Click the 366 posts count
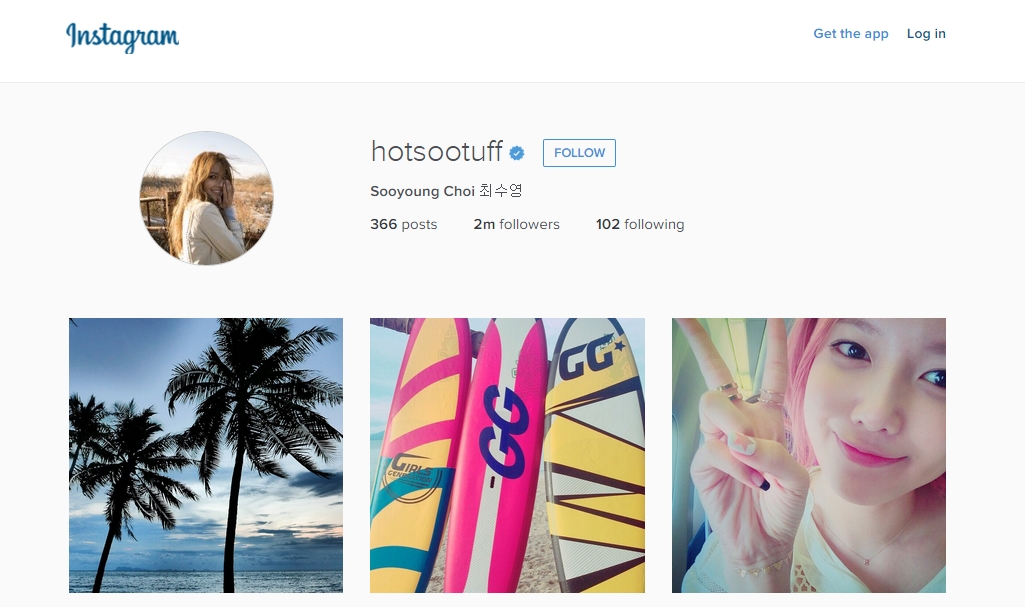1025x607 pixels. click(403, 224)
